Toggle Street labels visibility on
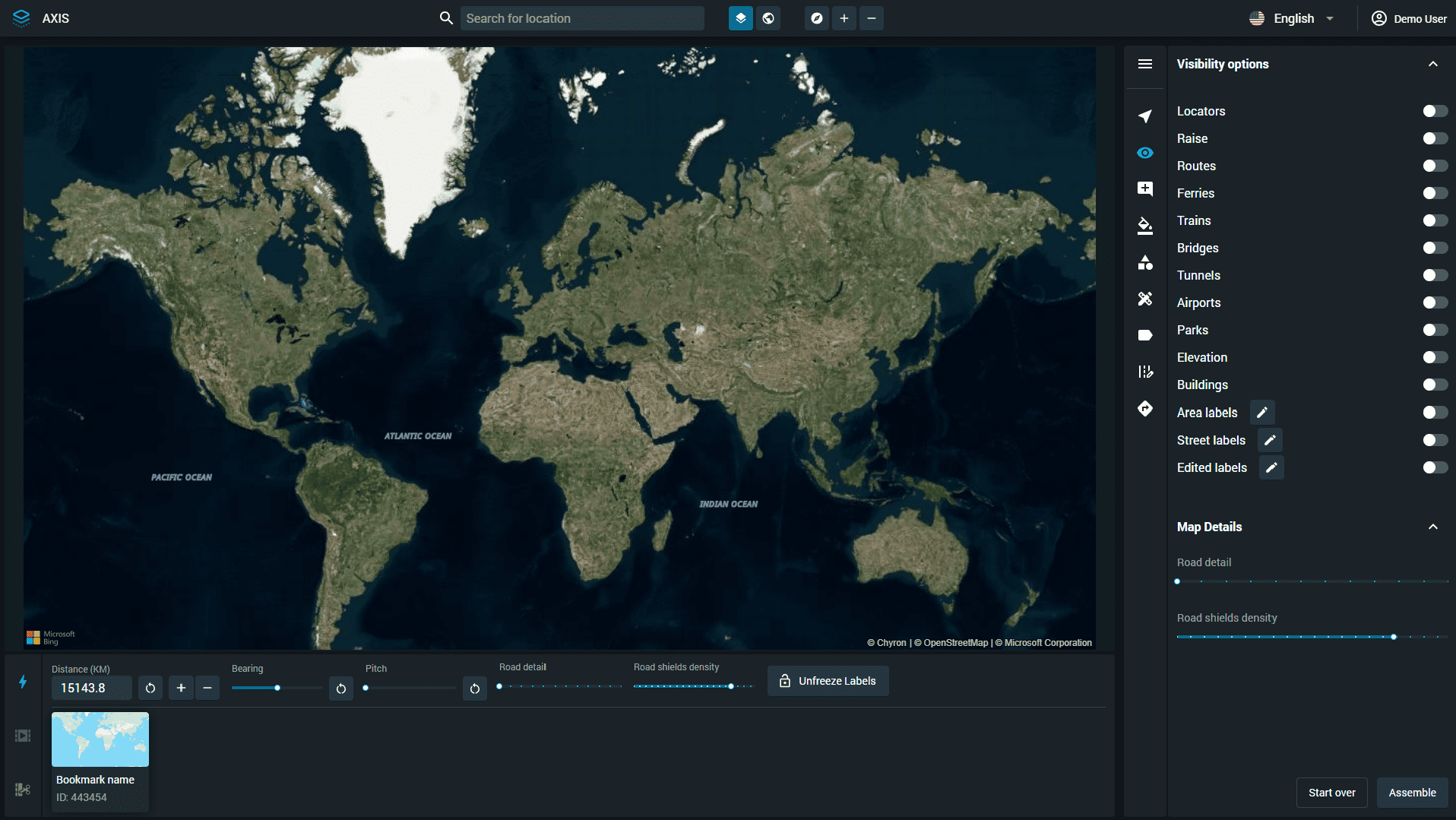 1435,440
